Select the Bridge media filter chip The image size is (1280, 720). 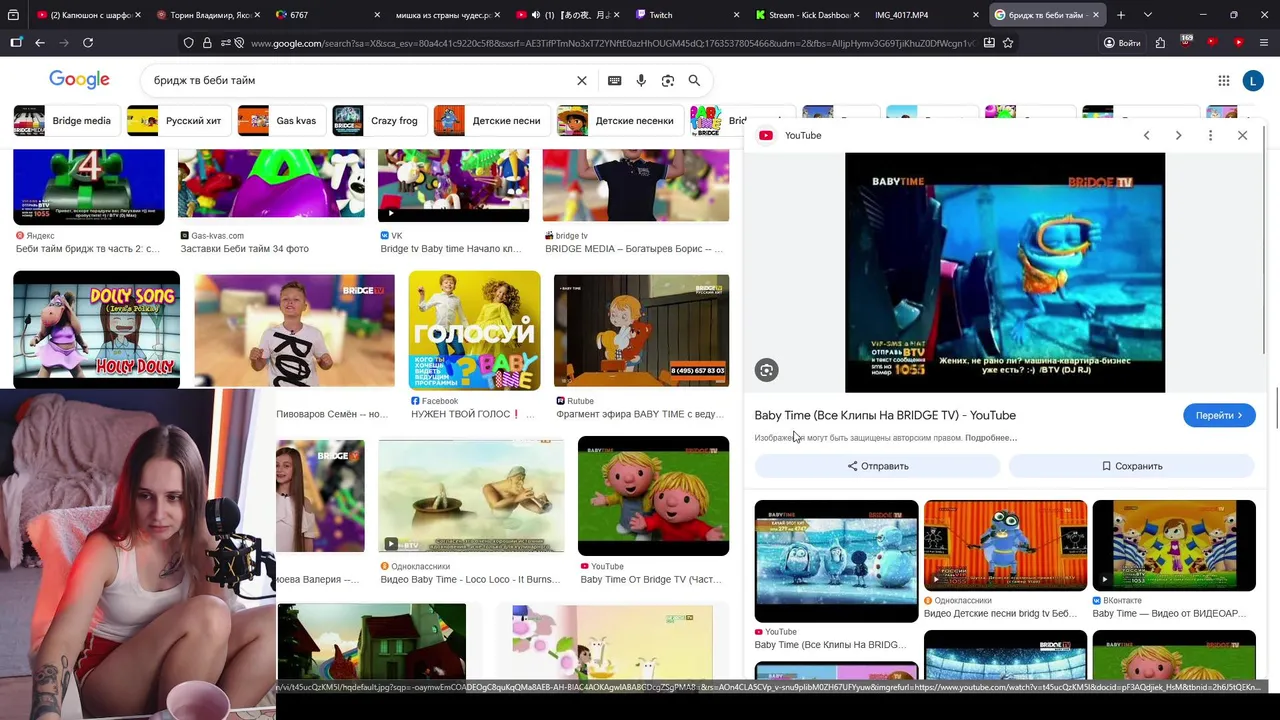coord(67,121)
